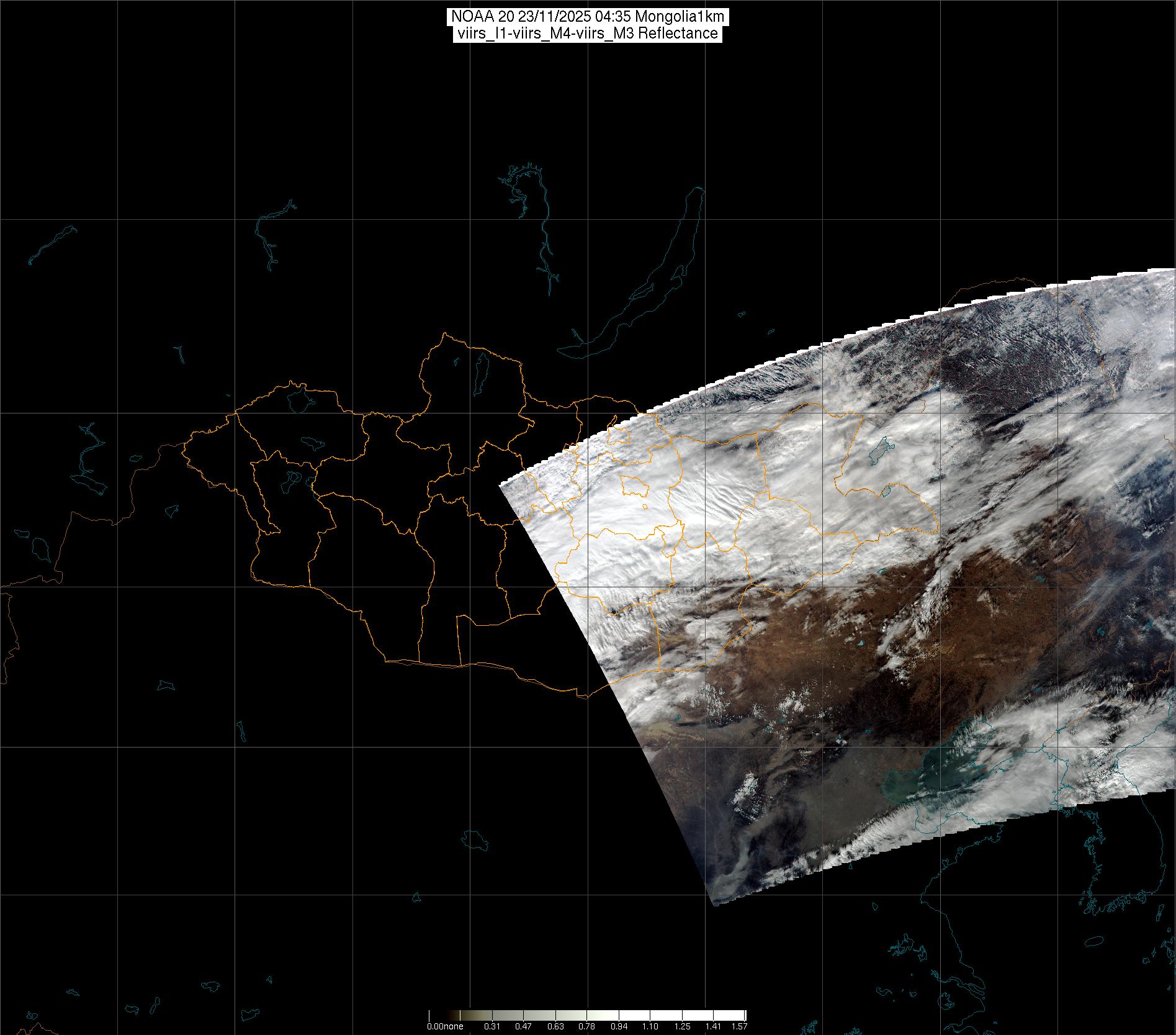Click the viirs Reflectance band subtitle
The height and width of the screenshot is (1035, 1176).
click(x=587, y=34)
